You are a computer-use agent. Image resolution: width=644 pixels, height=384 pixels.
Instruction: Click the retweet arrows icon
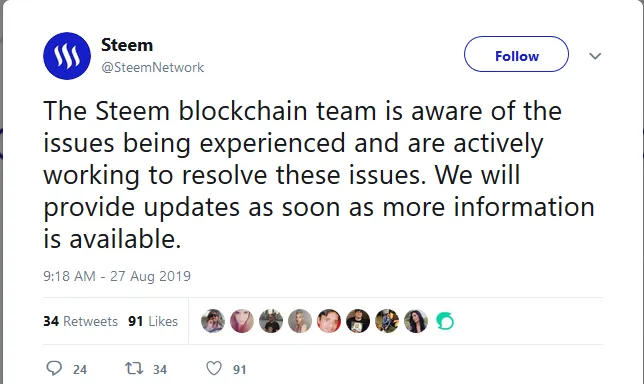pos(134,368)
